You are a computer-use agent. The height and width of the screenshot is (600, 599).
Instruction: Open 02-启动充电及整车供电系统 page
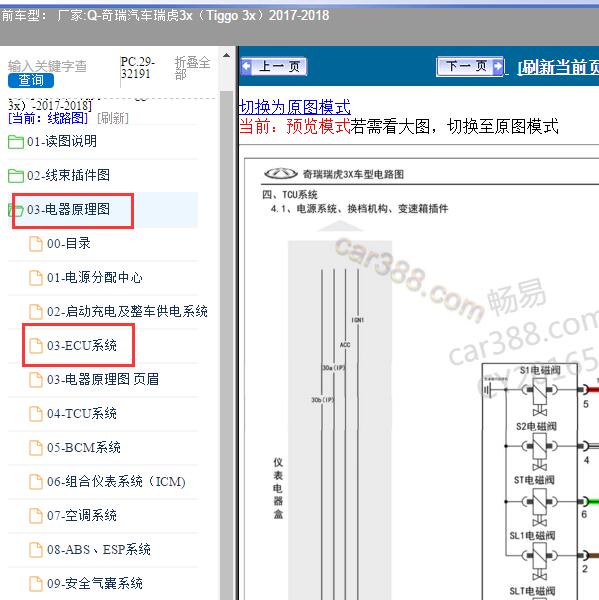pyautogui.click(x=127, y=311)
